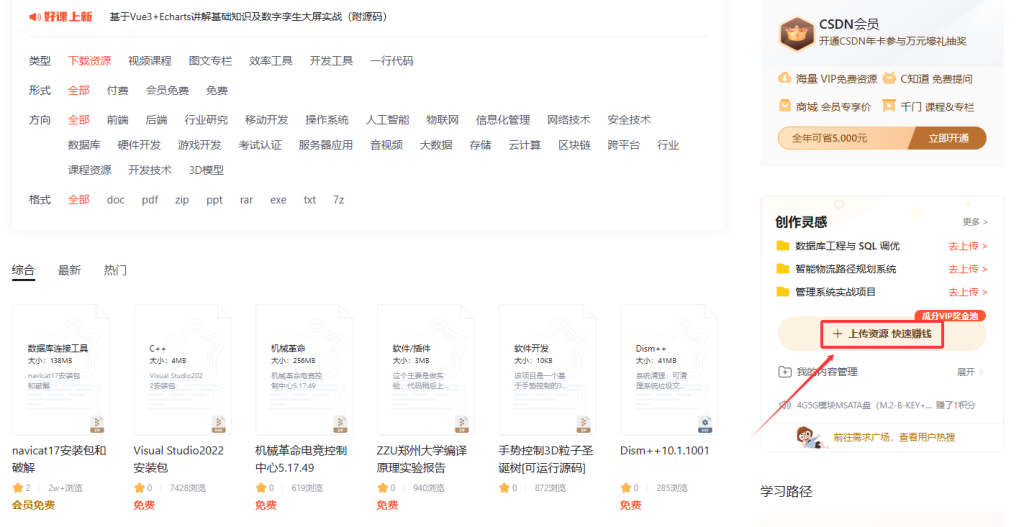Click the plus icon in 上传资源 button
This screenshot has width=1024, height=527.
tap(837, 334)
